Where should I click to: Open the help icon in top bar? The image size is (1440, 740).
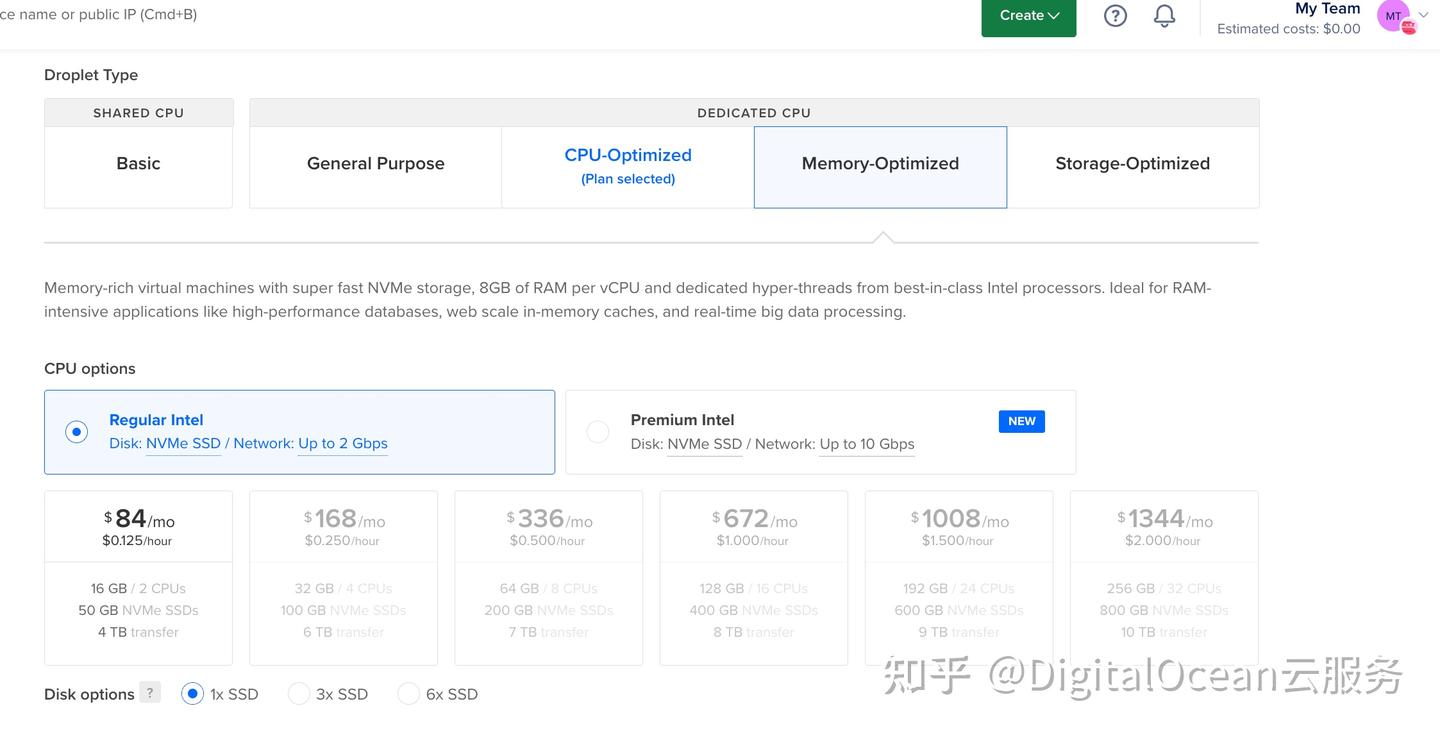pyautogui.click(x=1115, y=15)
